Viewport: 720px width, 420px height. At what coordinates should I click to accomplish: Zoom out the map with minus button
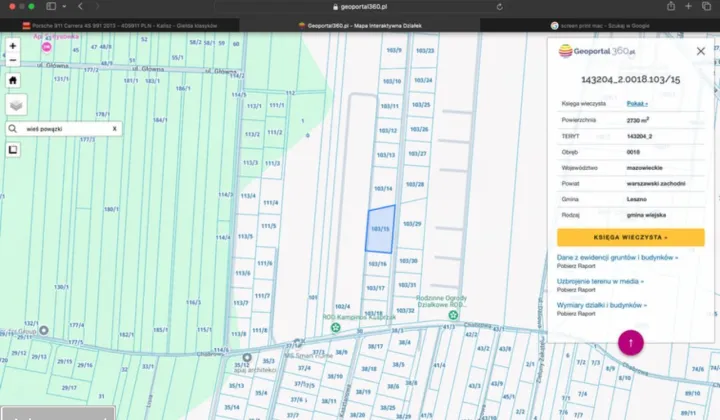point(13,59)
